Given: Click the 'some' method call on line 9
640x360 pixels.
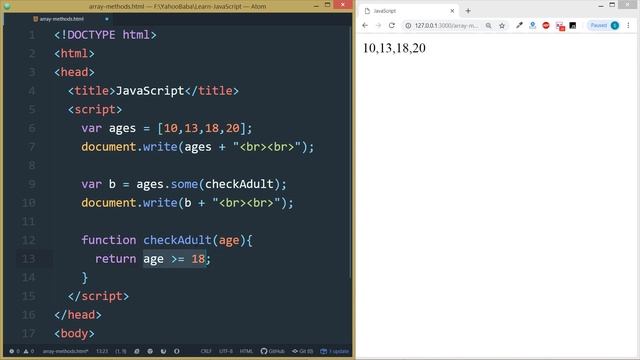Looking at the screenshot, I should (x=184, y=184).
